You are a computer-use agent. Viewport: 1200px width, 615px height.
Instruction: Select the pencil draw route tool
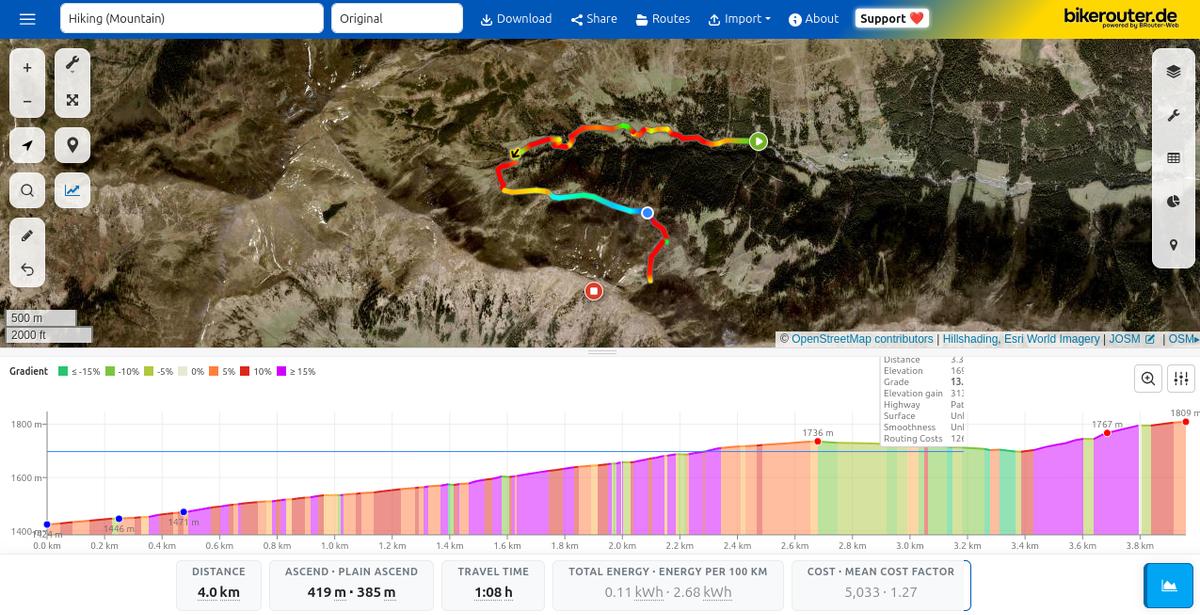pos(27,235)
